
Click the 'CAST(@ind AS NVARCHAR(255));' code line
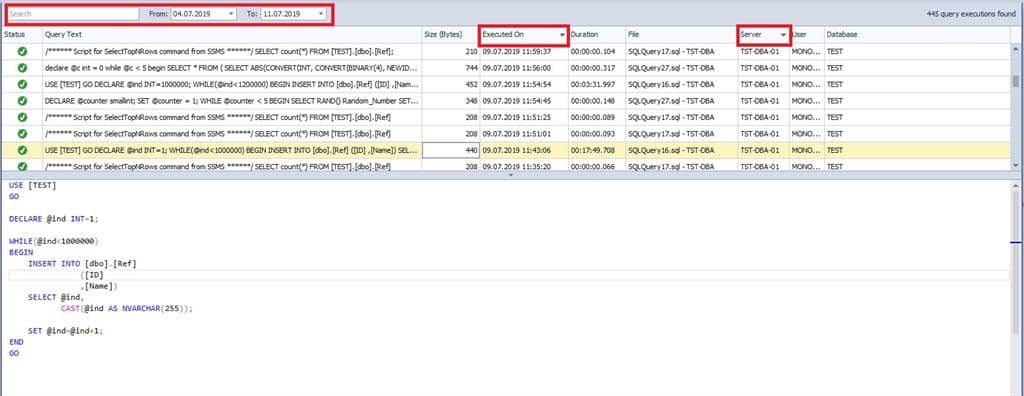point(127,309)
